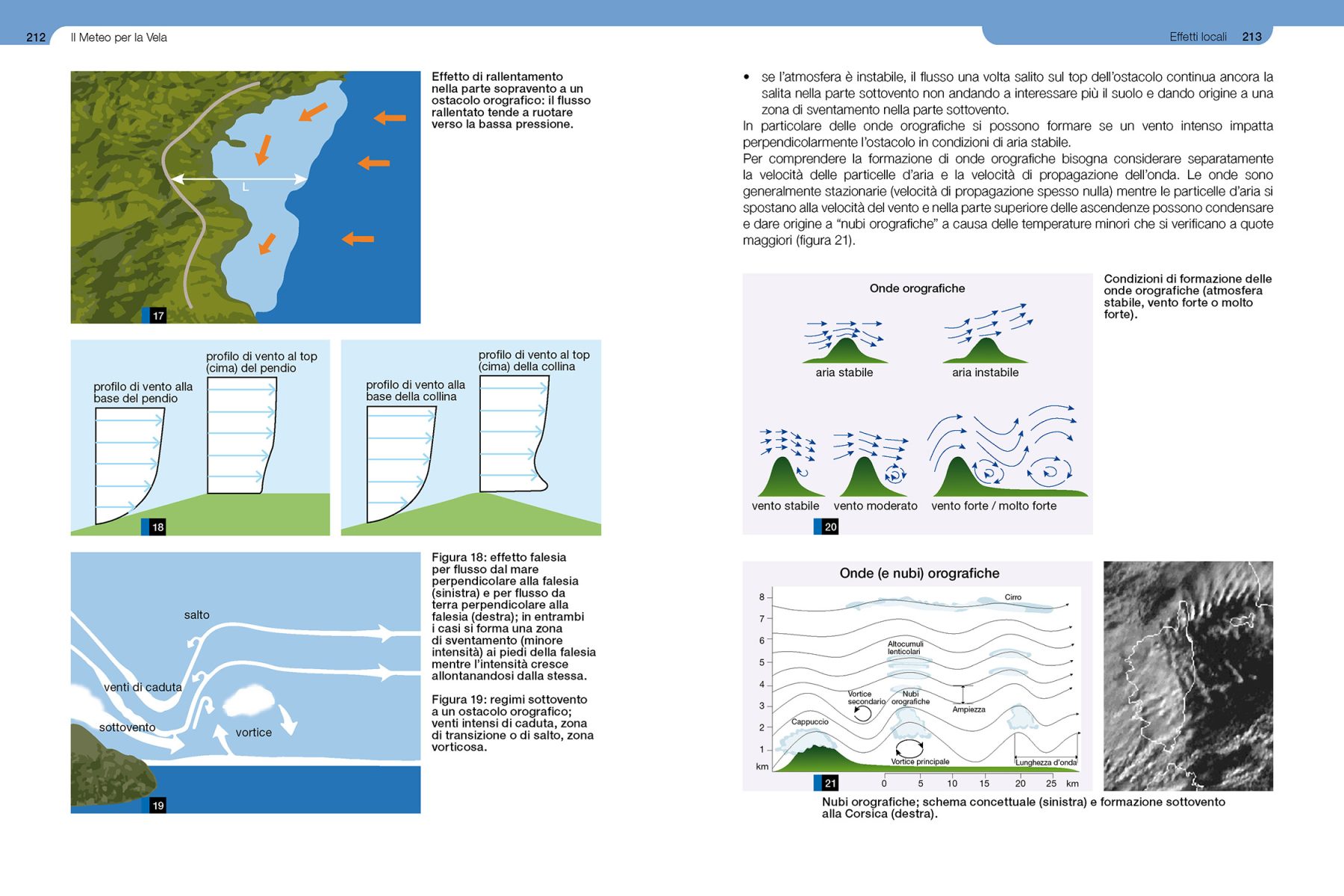This screenshot has width=1344, height=896.
Task: Click the Lunghezza d'onda label
Action: click(x=1045, y=763)
